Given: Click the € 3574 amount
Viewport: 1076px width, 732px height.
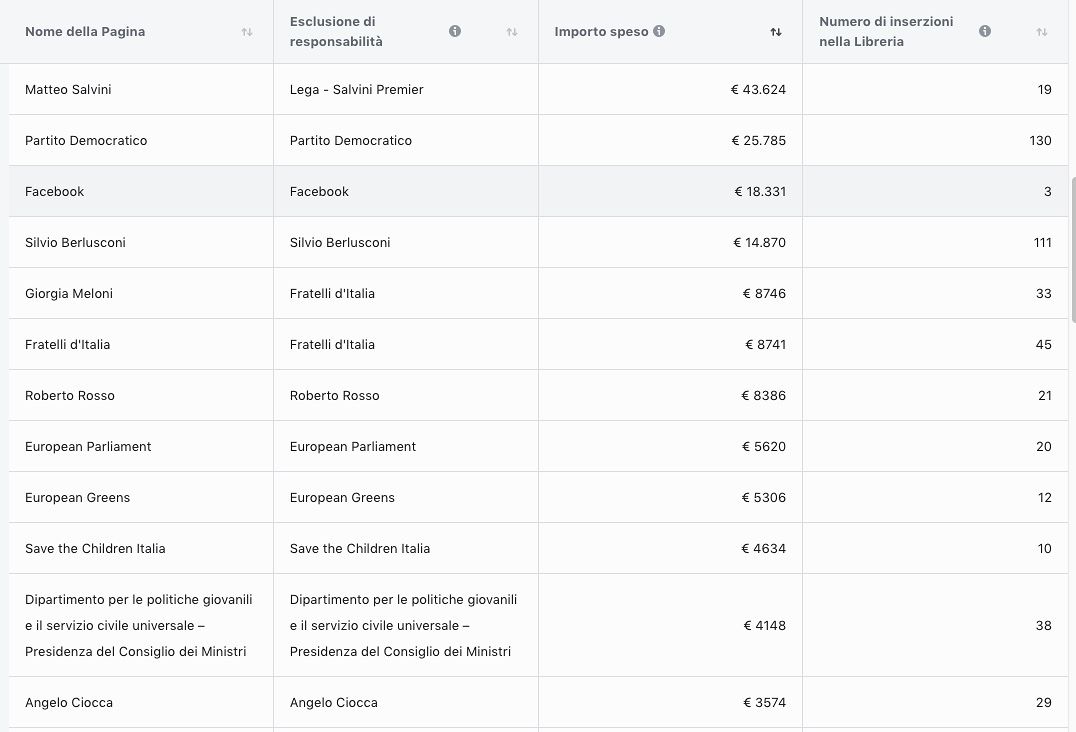Looking at the screenshot, I should click(x=764, y=703).
